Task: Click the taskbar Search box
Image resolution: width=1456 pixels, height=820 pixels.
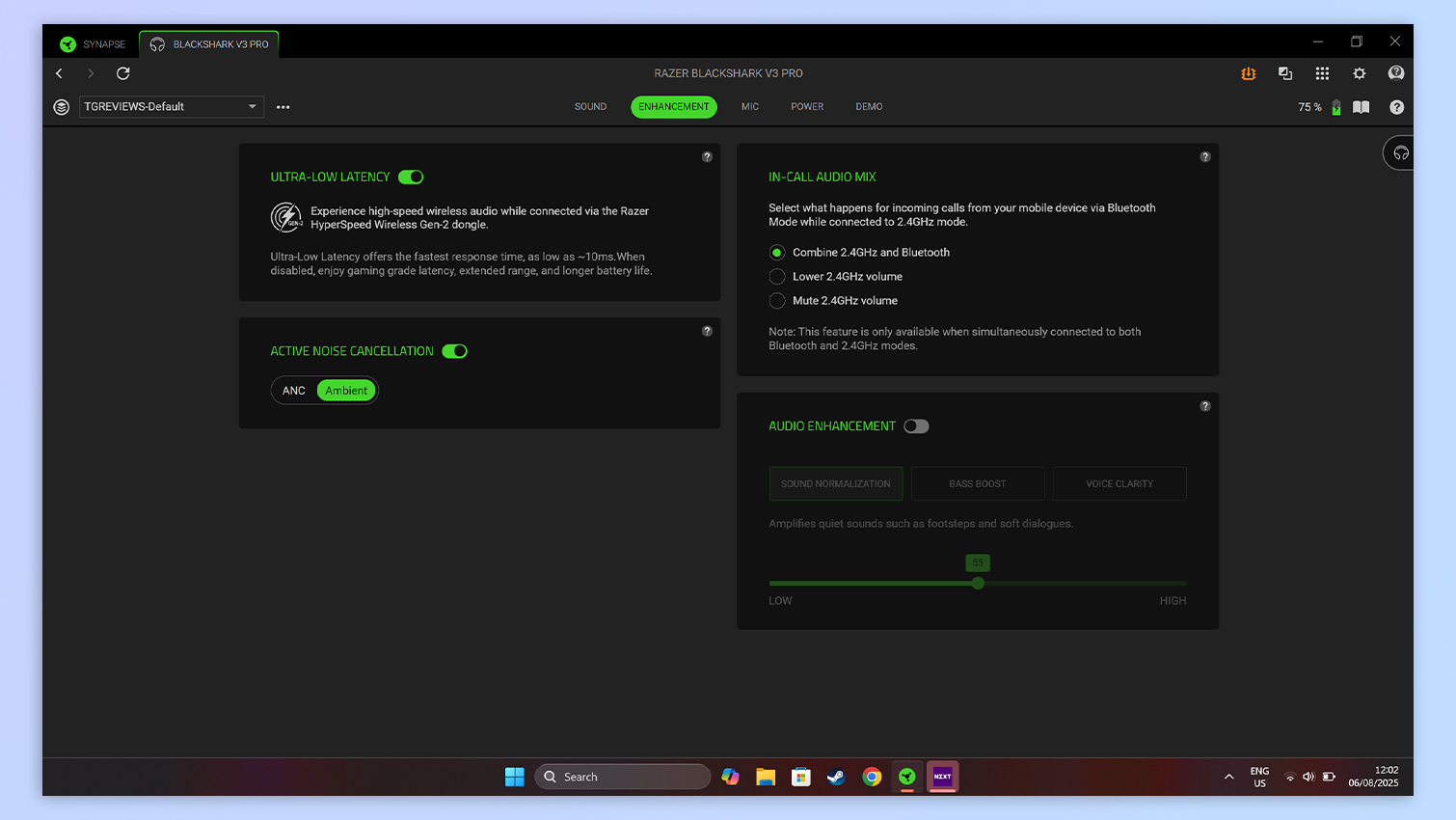Action: pyautogui.click(x=623, y=777)
